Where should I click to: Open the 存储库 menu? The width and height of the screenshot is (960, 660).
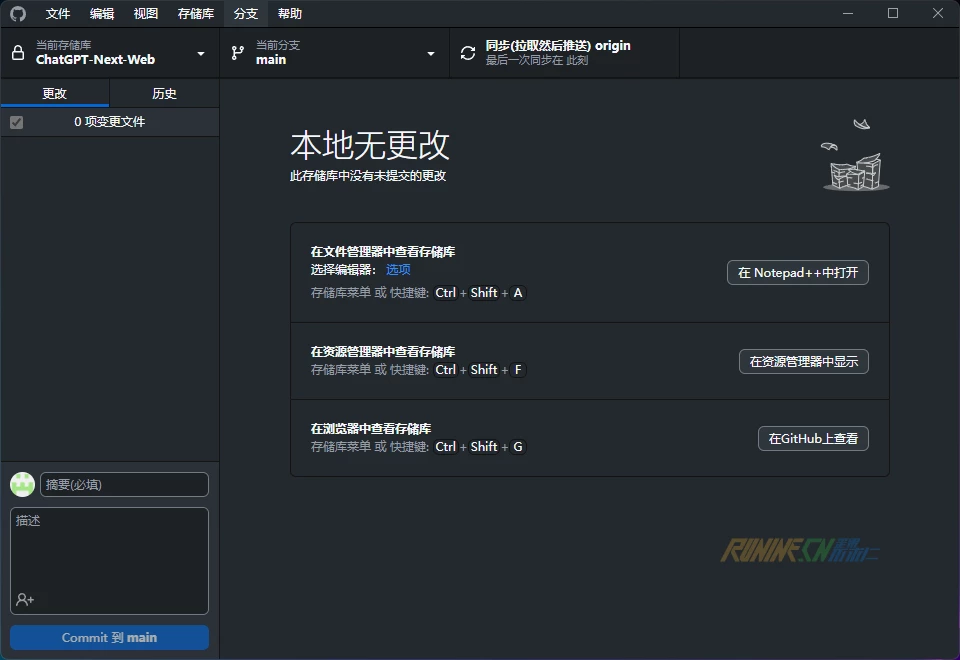[x=196, y=14]
